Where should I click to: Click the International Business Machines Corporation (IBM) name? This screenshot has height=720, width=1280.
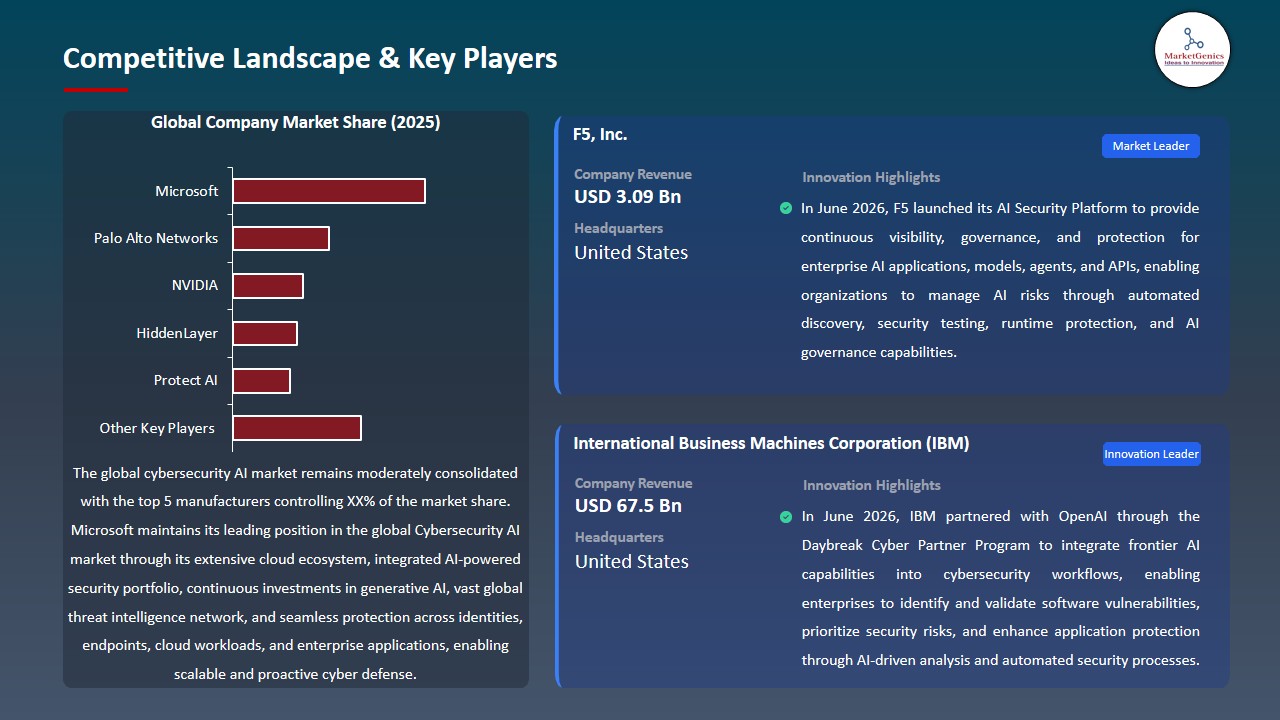pos(771,443)
